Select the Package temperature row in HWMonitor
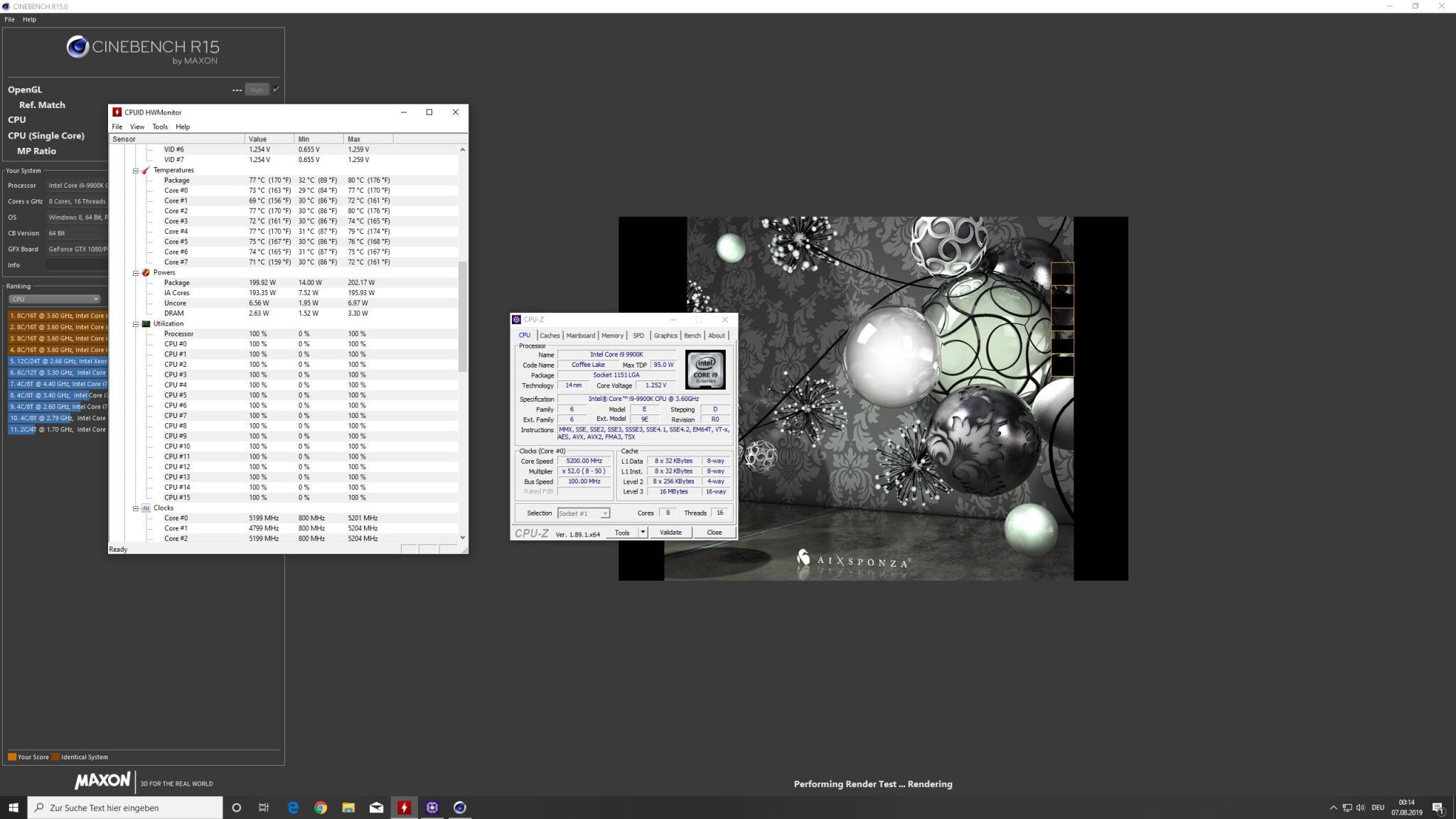1456x819 pixels. point(283,181)
